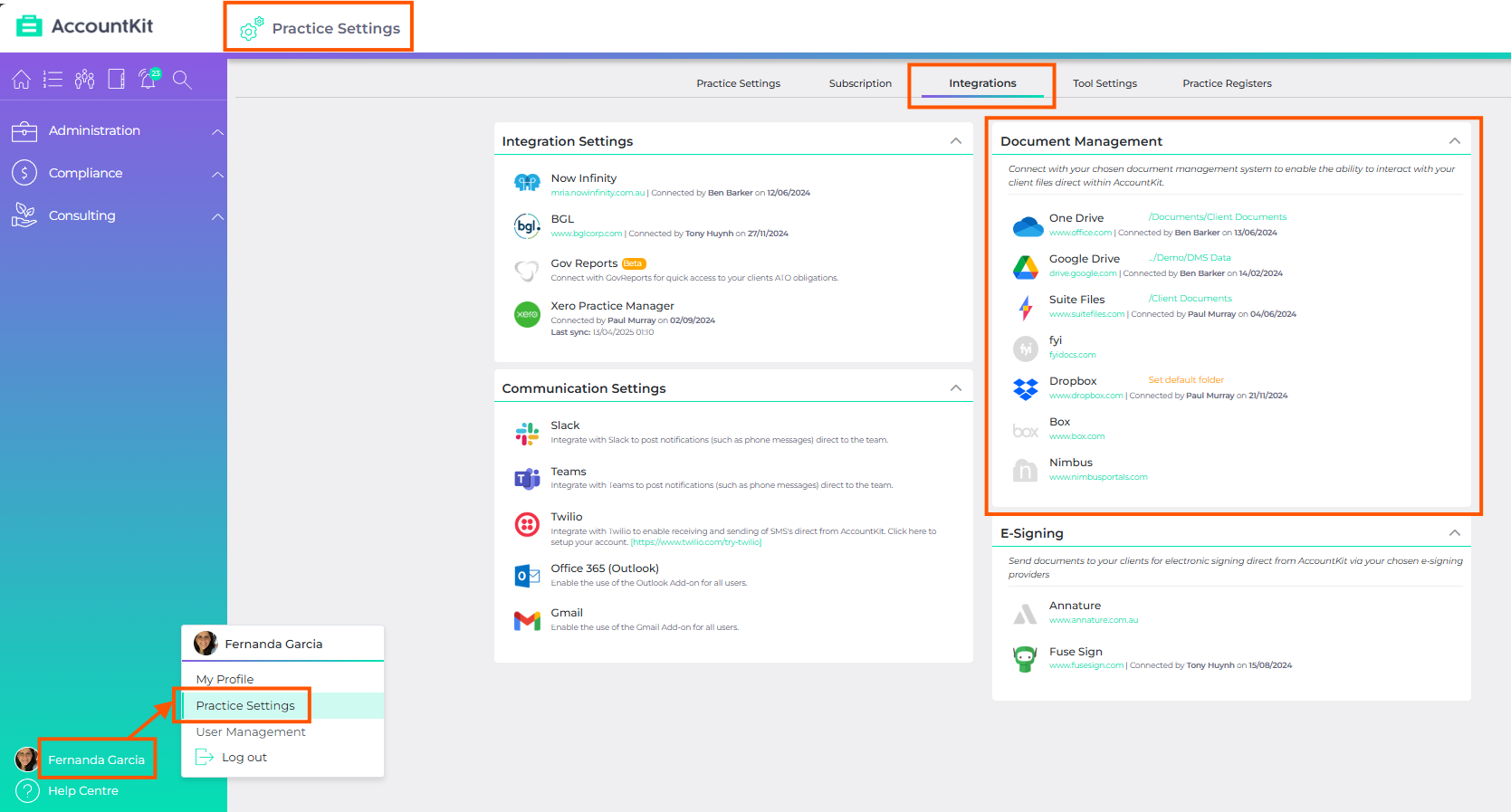Click the One Drive cloud icon
1511x812 pixels.
coord(1028,226)
